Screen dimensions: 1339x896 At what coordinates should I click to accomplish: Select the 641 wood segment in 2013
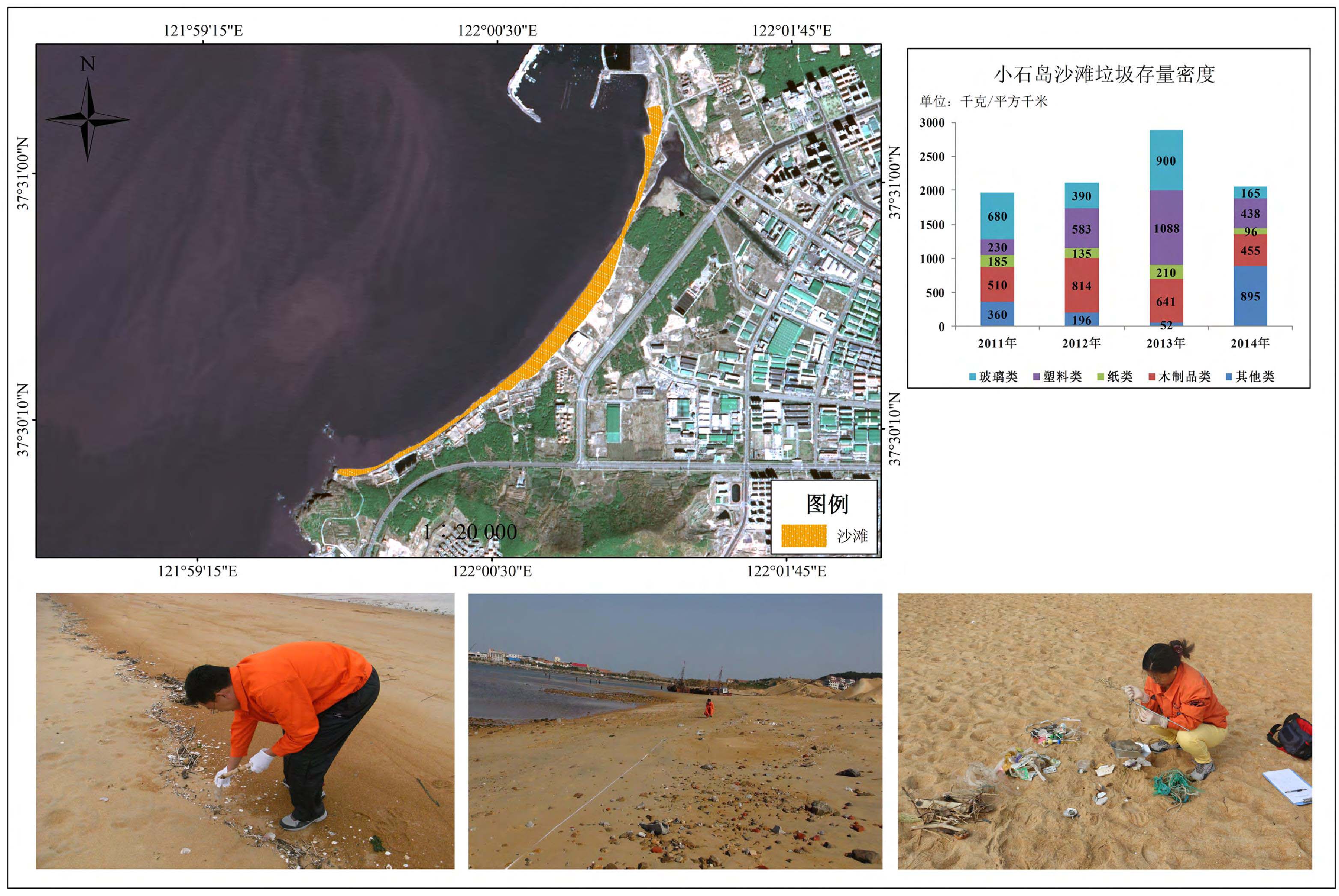click(x=1166, y=301)
